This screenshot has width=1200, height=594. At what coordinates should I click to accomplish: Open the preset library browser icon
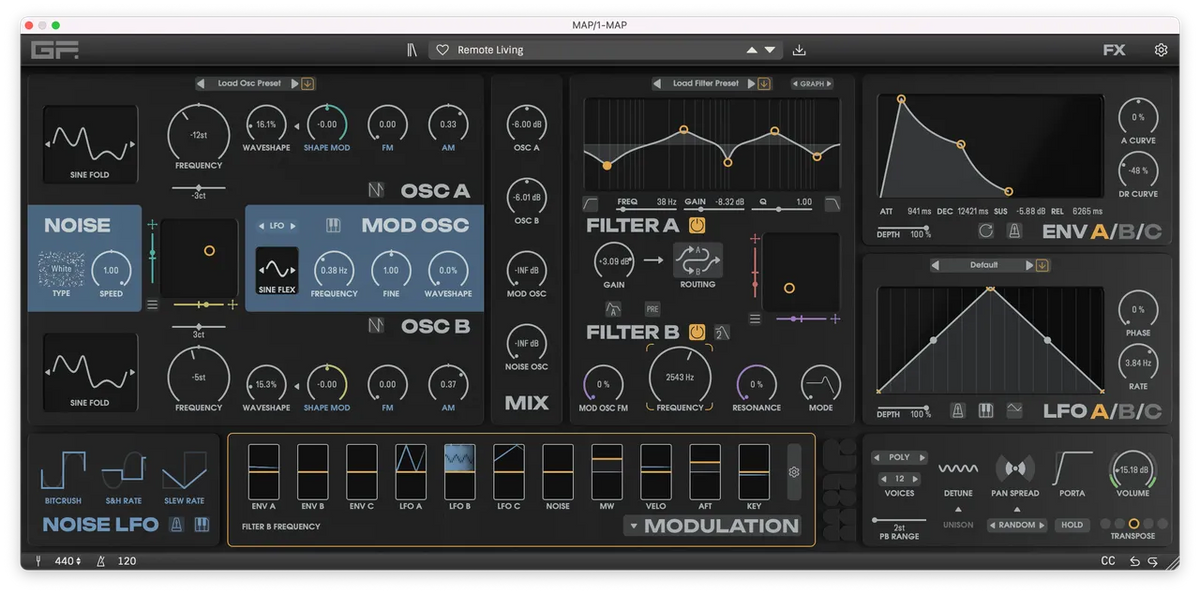point(411,50)
